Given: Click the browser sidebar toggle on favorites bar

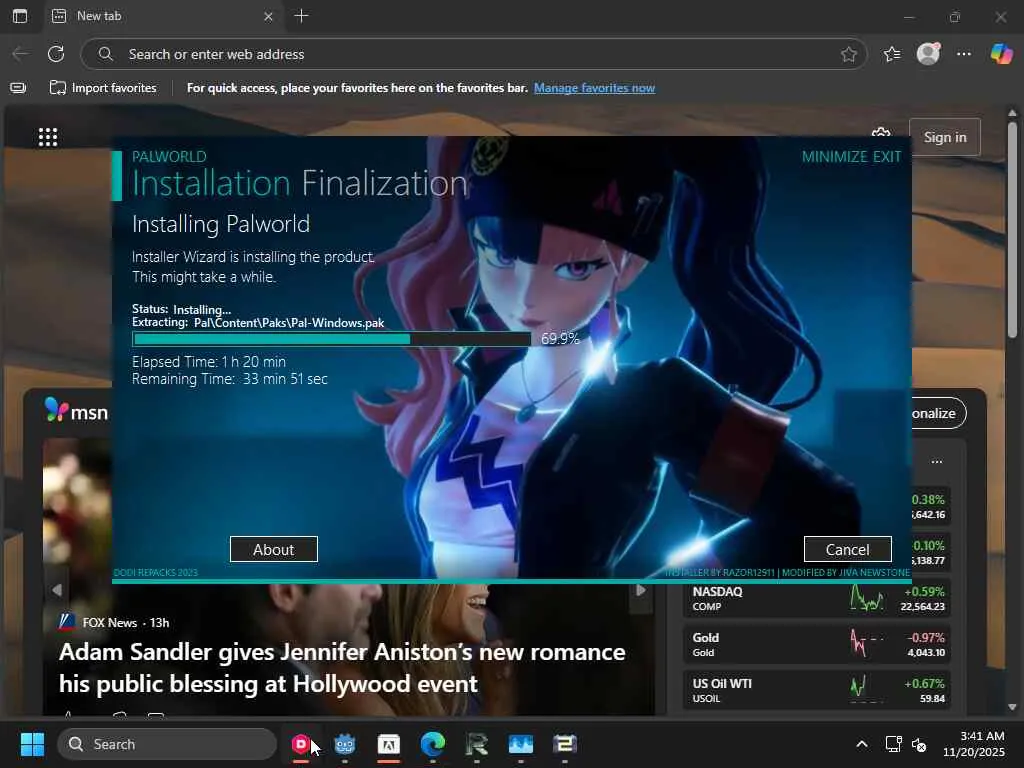Looking at the screenshot, I should pyautogui.click(x=18, y=88).
